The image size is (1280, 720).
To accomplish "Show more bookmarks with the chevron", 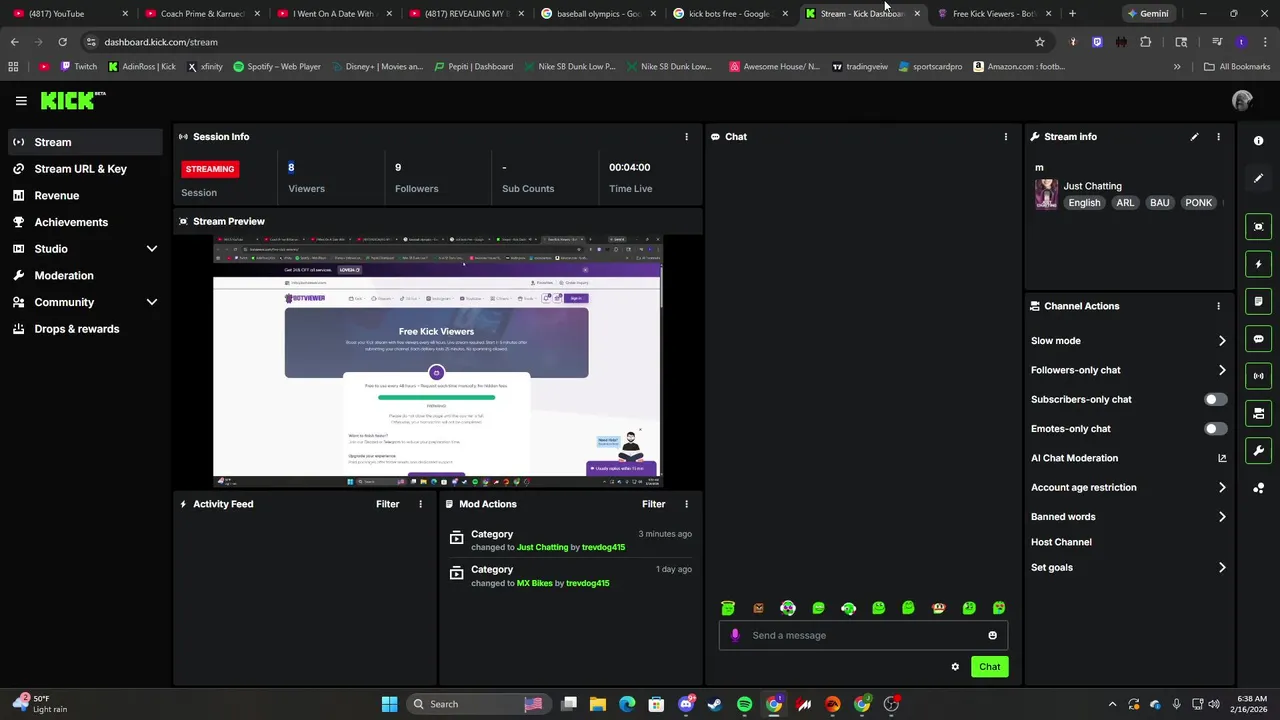I will pyautogui.click(x=1177, y=67).
